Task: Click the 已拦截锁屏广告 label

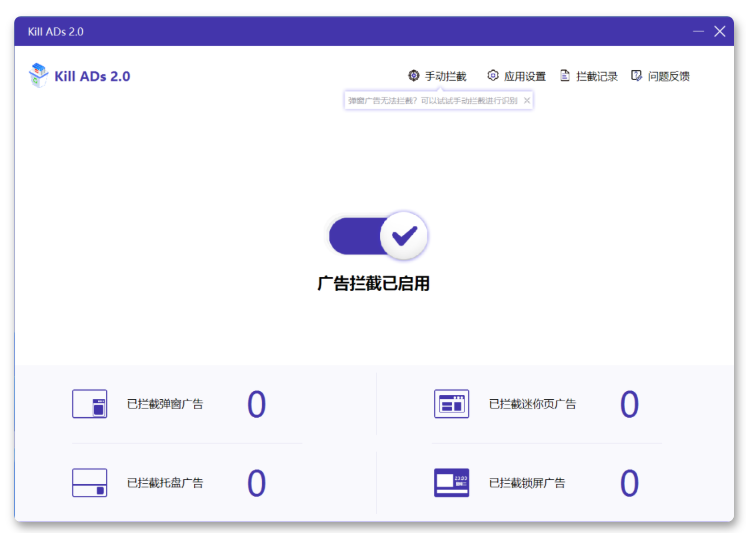Action: pyautogui.click(x=527, y=483)
